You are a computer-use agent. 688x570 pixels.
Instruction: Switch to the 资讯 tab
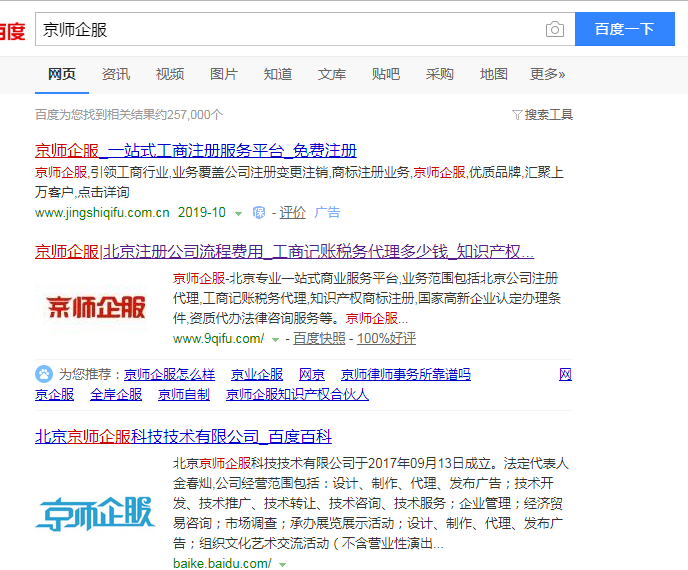click(x=116, y=74)
